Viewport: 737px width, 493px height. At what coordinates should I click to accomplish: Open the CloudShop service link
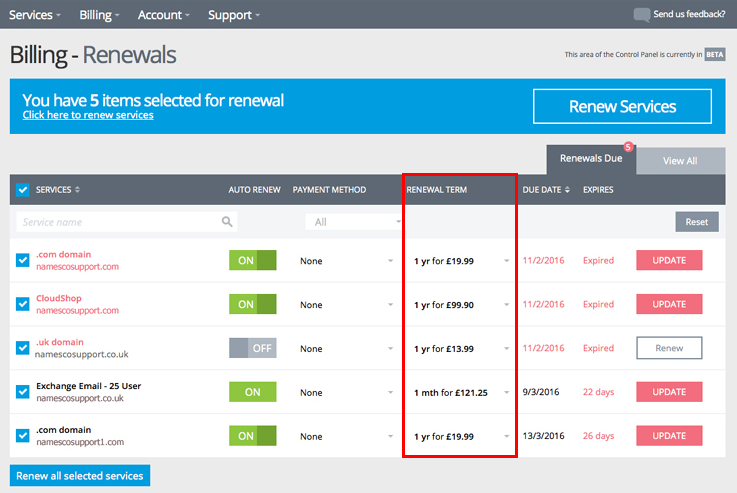coord(59,298)
